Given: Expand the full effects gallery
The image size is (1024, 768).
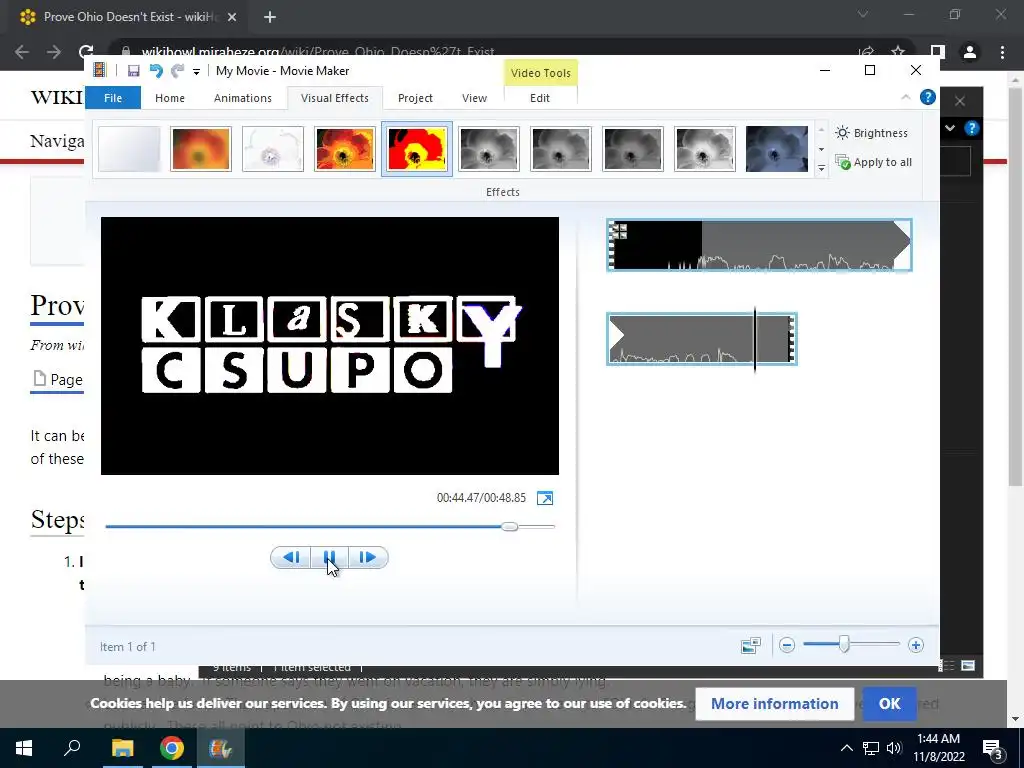Looking at the screenshot, I should tap(822, 168).
